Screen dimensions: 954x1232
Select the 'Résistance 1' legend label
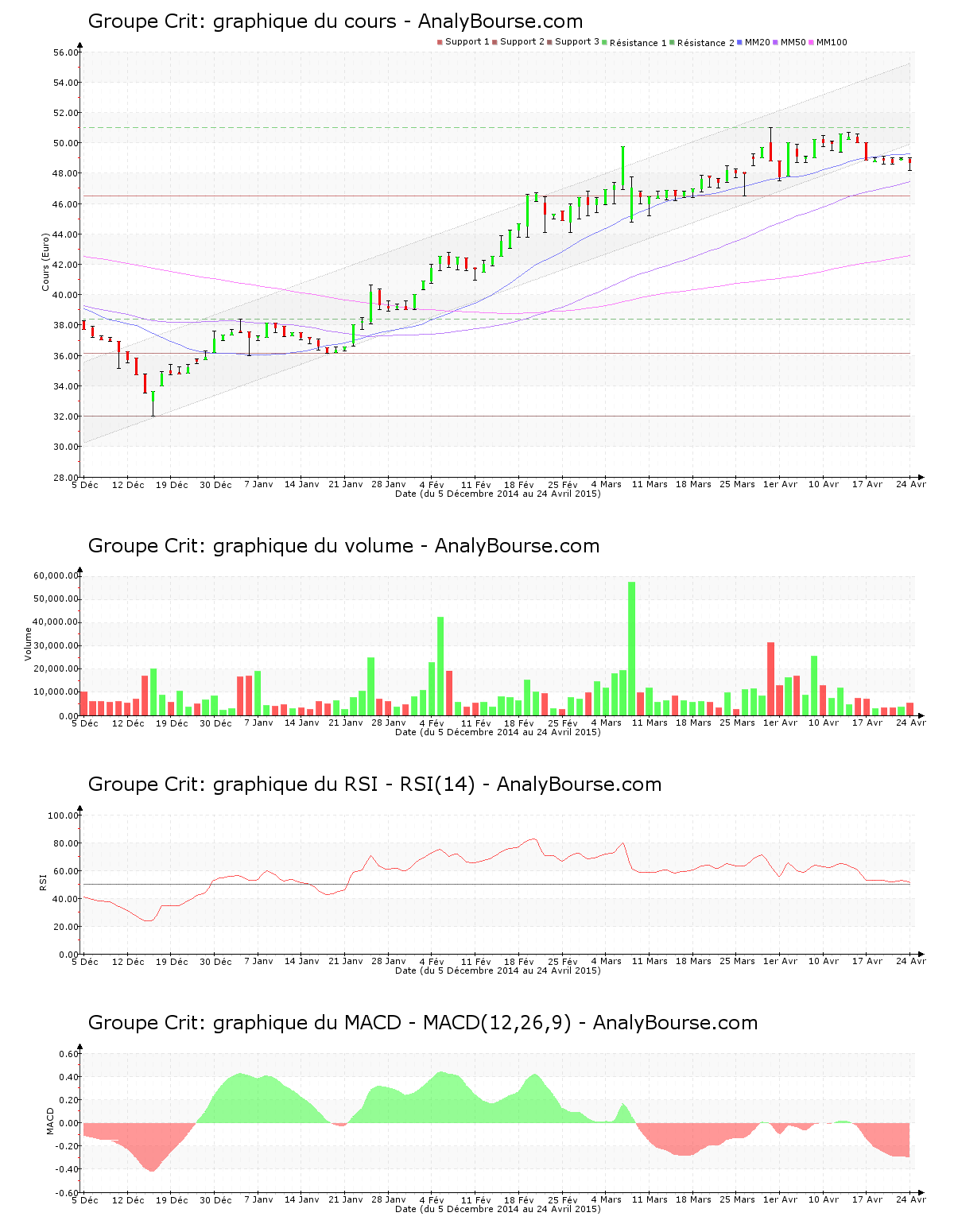click(638, 43)
